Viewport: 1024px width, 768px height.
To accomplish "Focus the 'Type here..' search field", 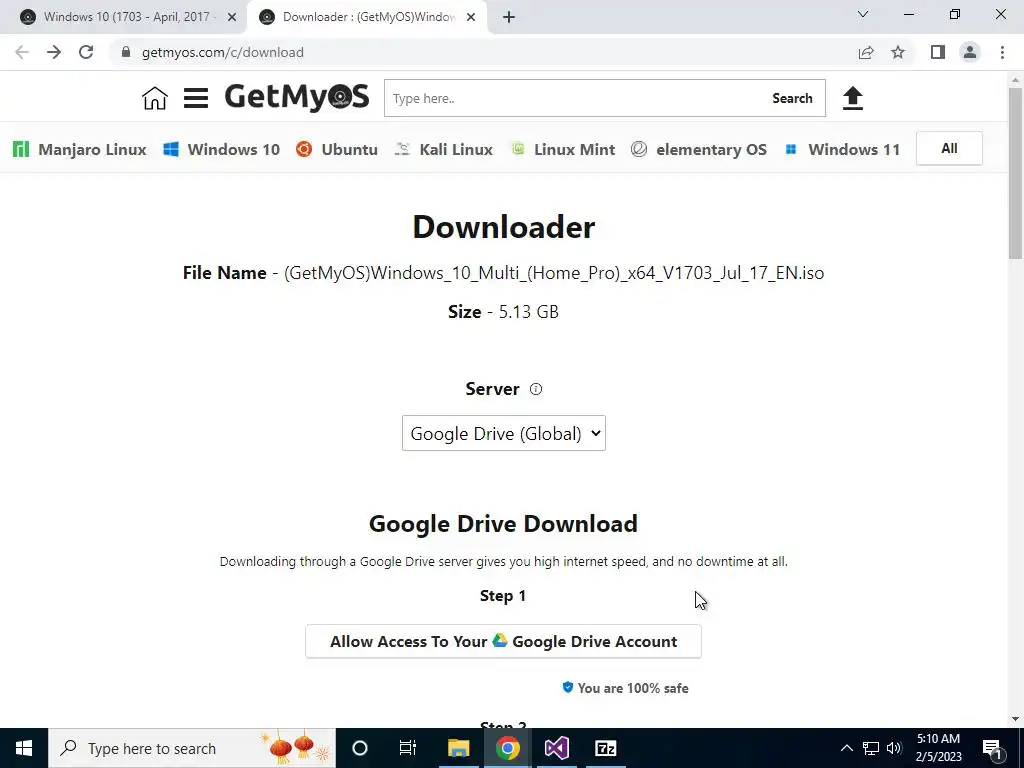I will tap(575, 99).
